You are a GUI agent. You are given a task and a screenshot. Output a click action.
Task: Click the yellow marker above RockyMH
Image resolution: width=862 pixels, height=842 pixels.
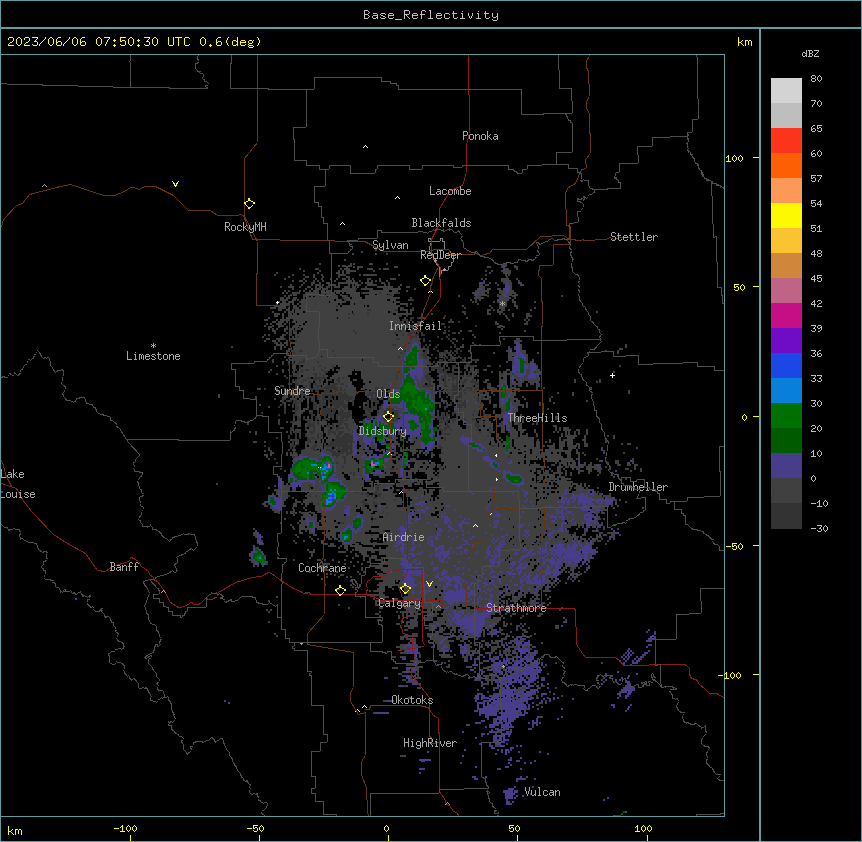[x=250, y=203]
